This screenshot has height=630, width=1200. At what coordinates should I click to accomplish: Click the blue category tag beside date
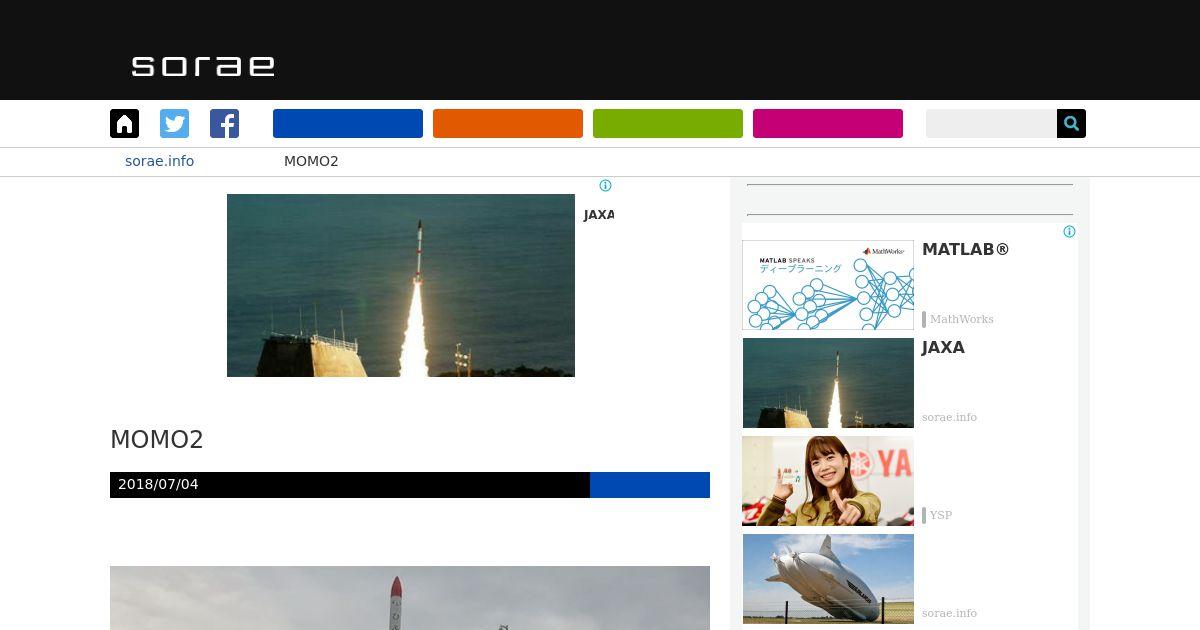(650, 485)
